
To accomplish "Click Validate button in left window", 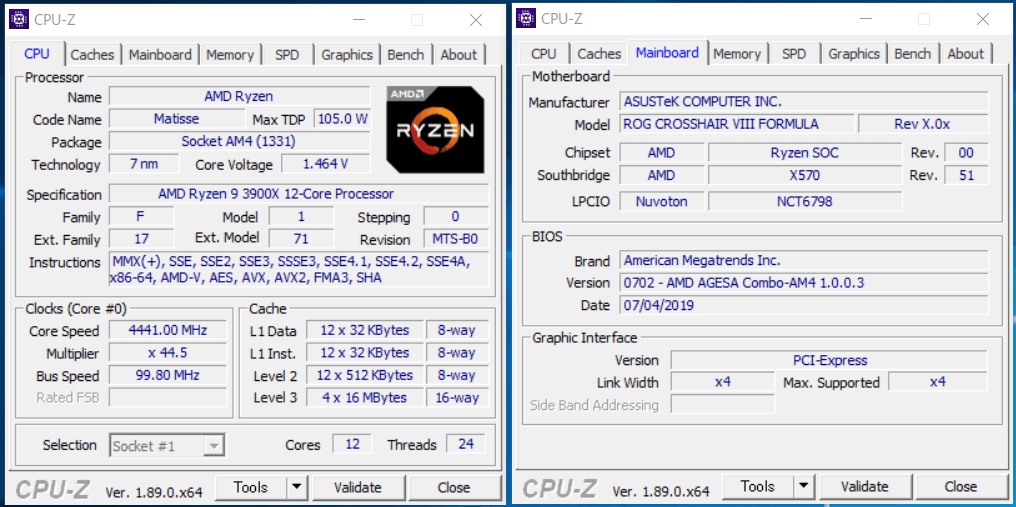I will point(358,487).
